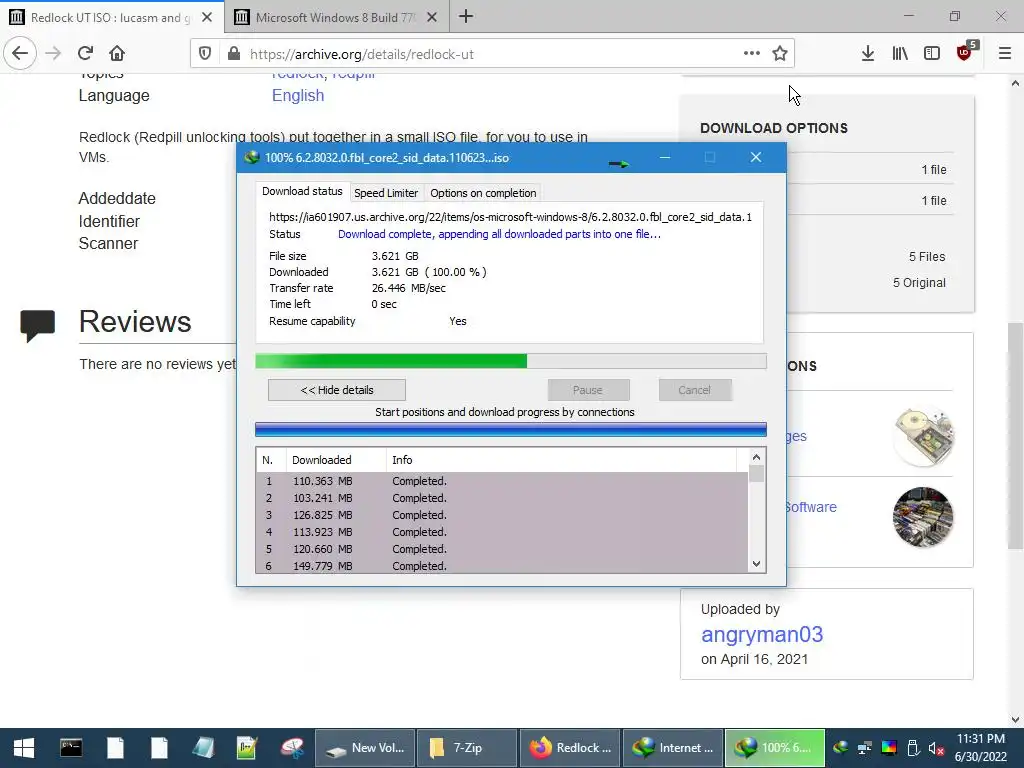1024x768 pixels.
Task: Click the muted volume tray icon
Action: click(x=936, y=748)
